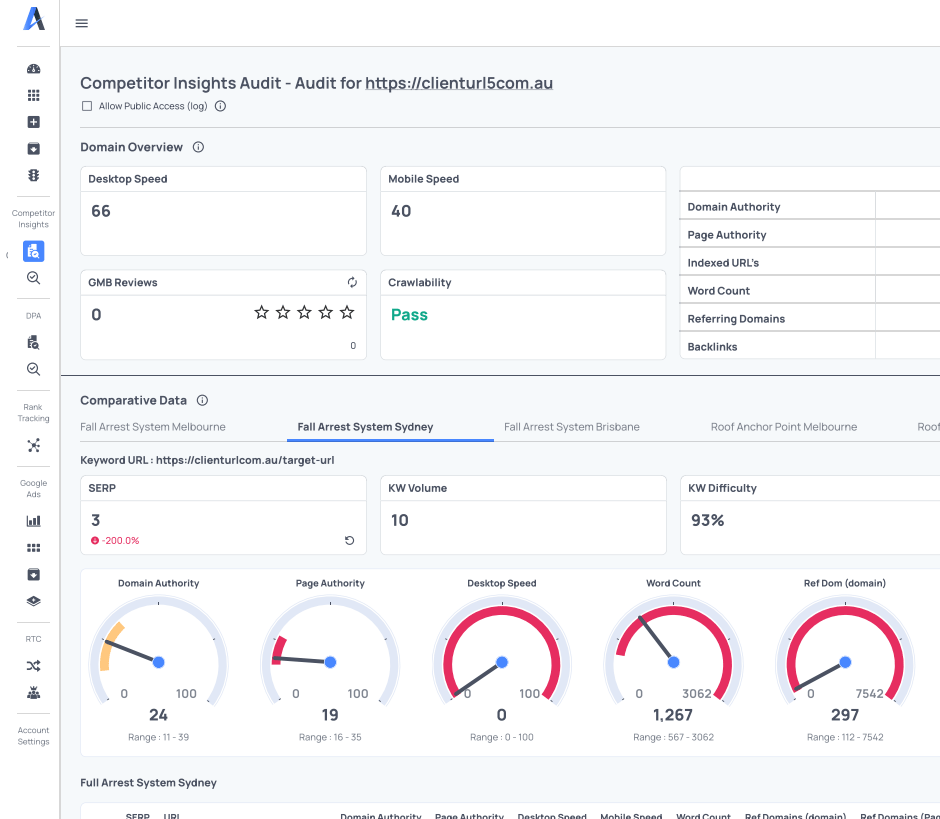Screen dimensions: 940x819
Task: Click the dashboard speedometer icon in the sidebar
Action: click(33, 69)
